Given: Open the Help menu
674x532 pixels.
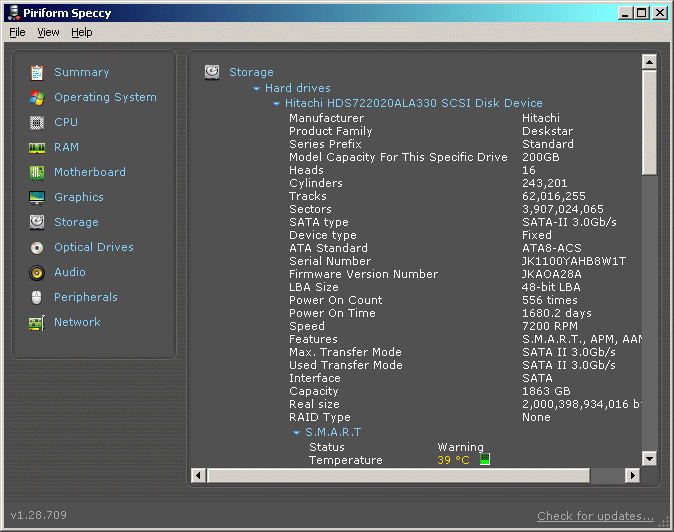Looking at the screenshot, I should click(82, 32).
